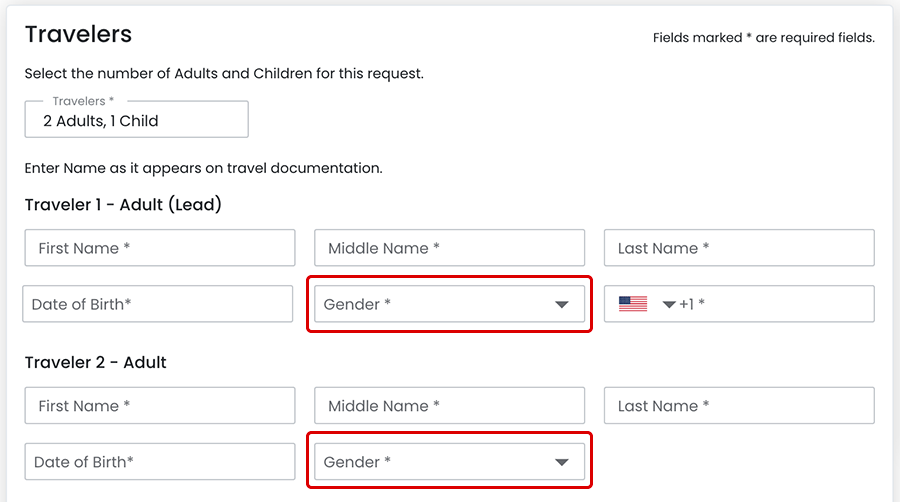The height and width of the screenshot is (502, 900).
Task: Select the Traveler 2 Last Name field
Action: tap(739, 406)
